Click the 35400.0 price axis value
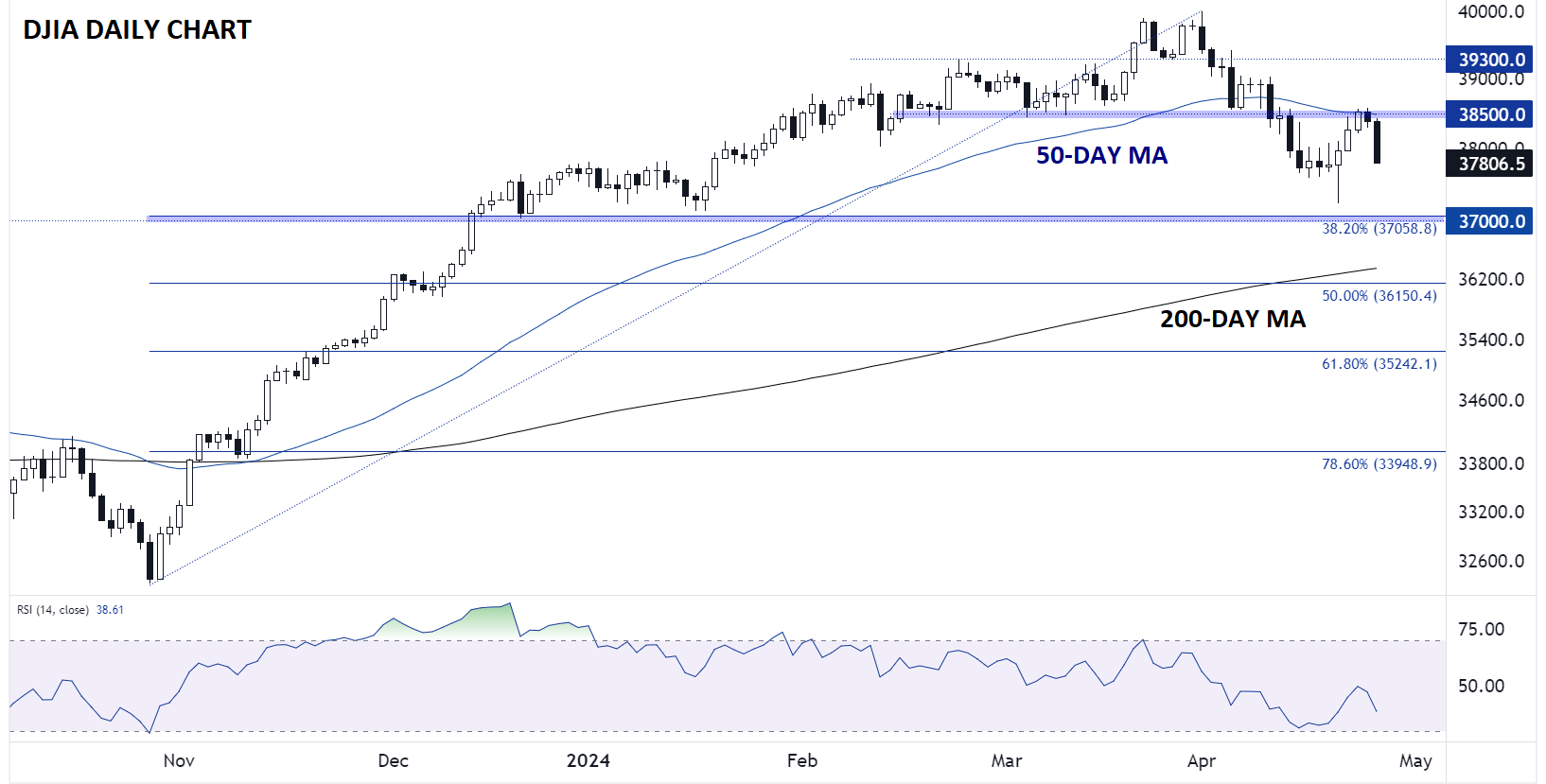1546x784 pixels. (1491, 340)
